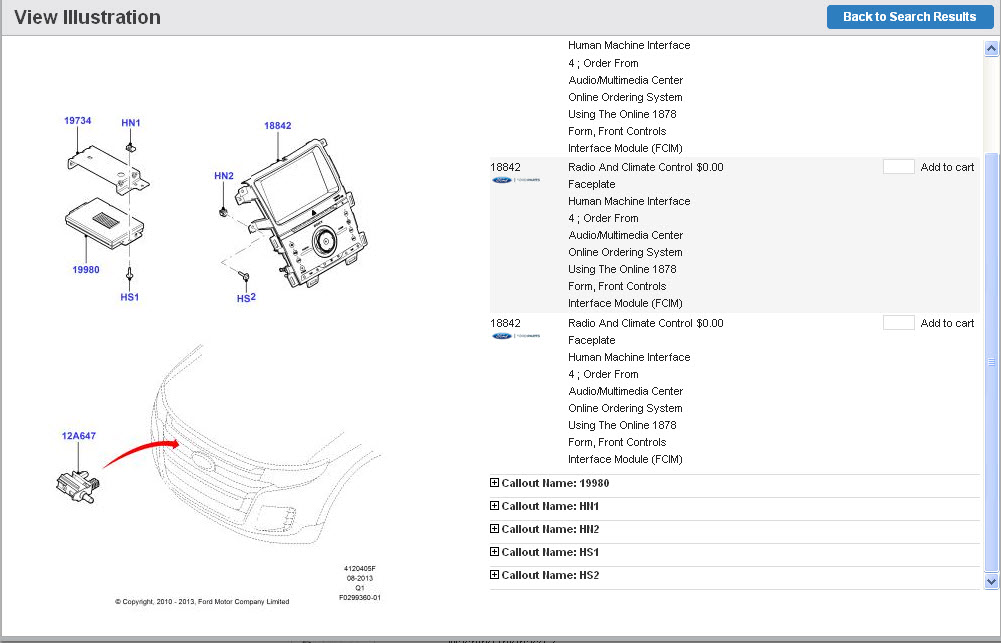The width and height of the screenshot is (1001, 643).
Task: Click the parts list scrollbar down arrow
Action: pyautogui.click(x=991, y=580)
